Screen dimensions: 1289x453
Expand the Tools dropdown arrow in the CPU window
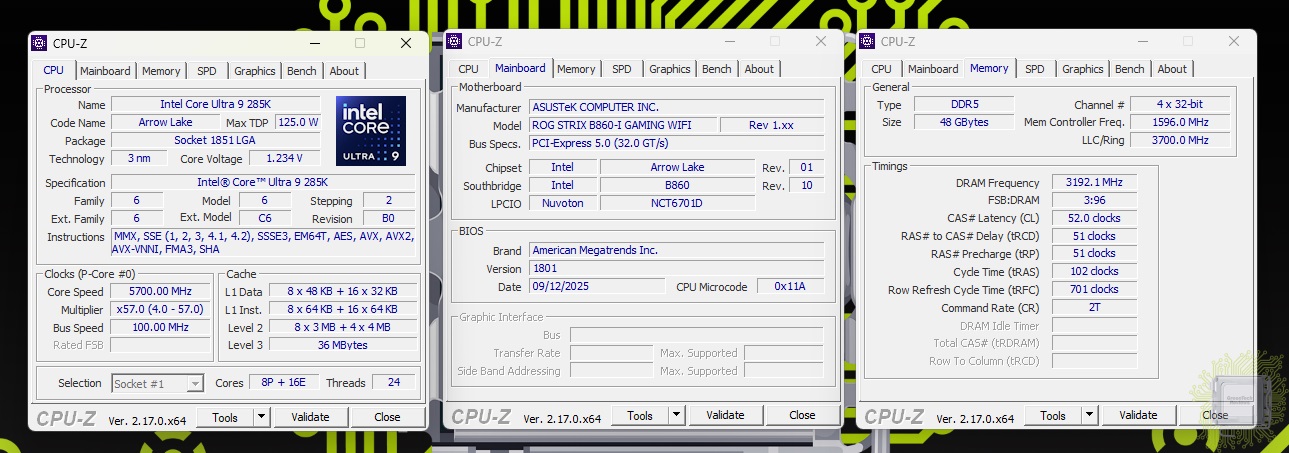point(261,417)
